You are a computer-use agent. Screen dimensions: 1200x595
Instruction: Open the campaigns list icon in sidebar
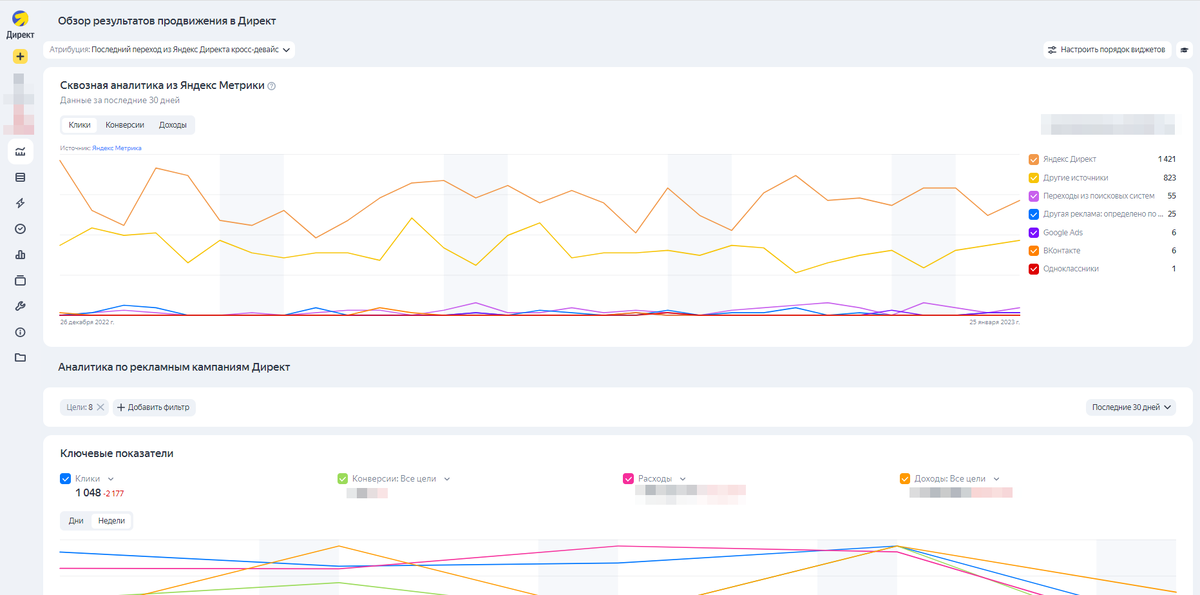[x=20, y=177]
